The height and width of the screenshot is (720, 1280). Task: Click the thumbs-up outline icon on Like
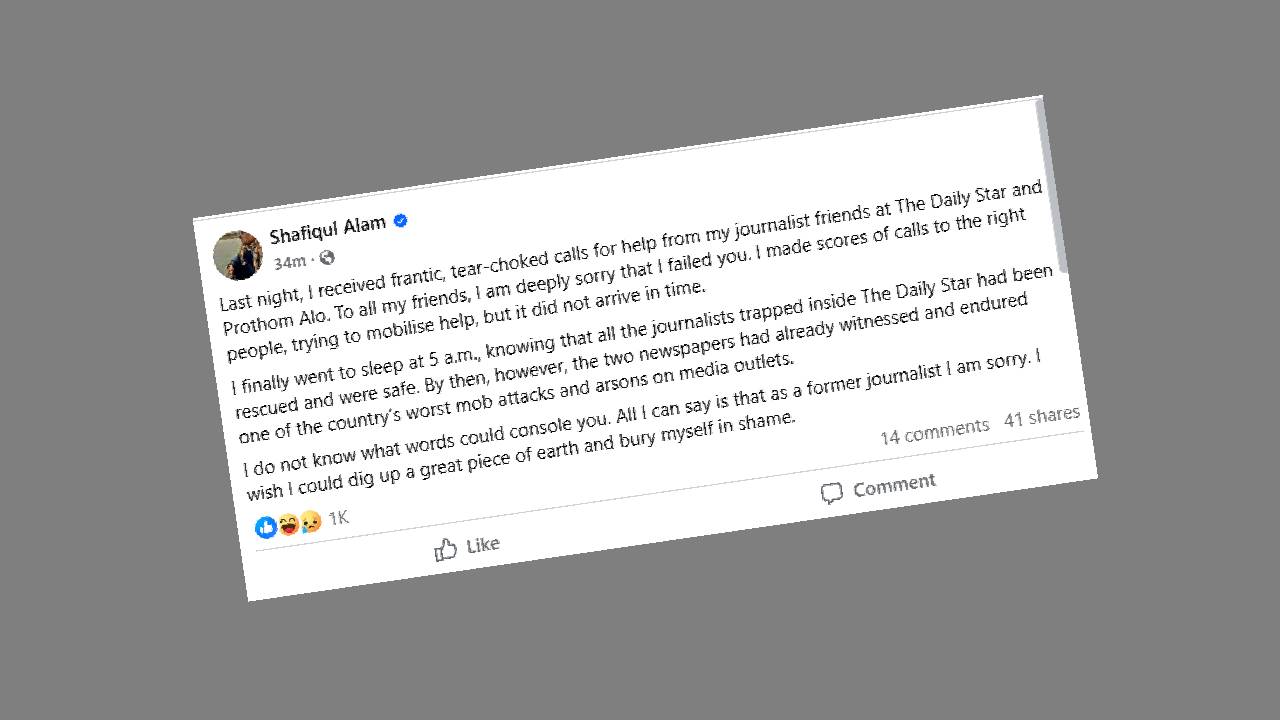coord(446,549)
